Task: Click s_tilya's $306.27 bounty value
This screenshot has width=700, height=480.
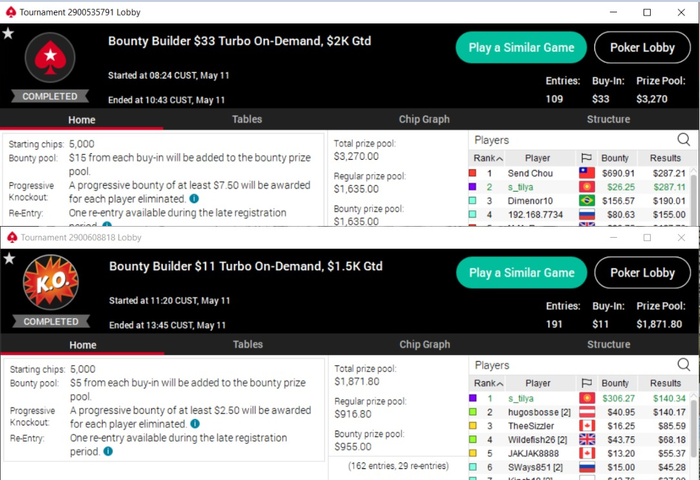Action: (x=618, y=398)
